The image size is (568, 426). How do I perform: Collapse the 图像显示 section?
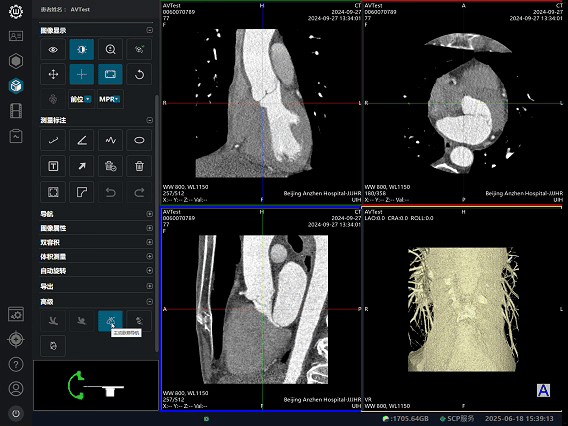pyautogui.click(x=149, y=30)
